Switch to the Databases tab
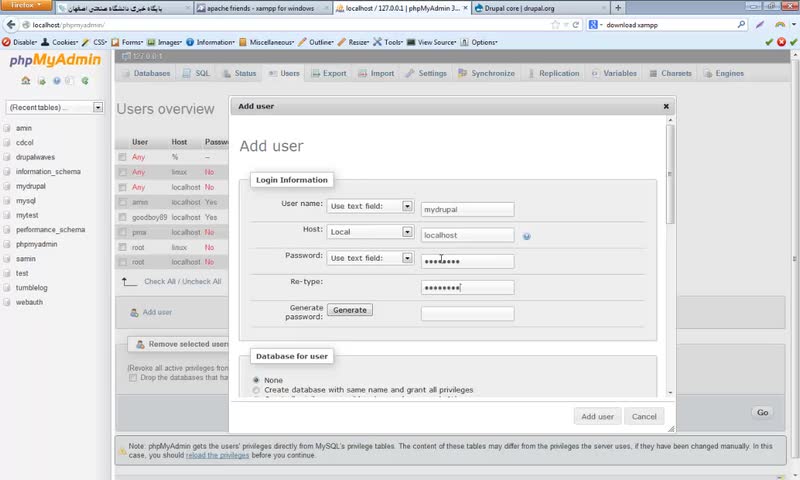 click(x=146, y=73)
